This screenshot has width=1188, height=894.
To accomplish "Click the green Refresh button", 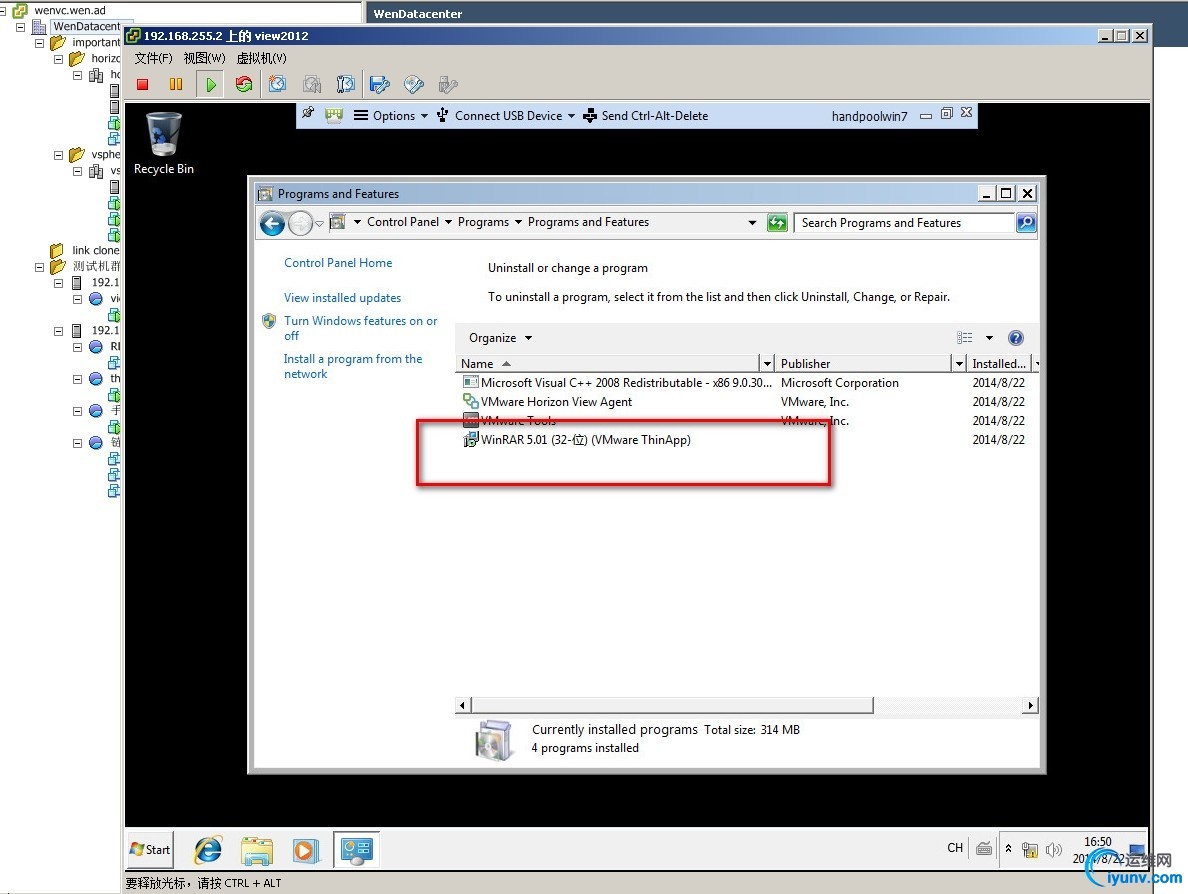I will tap(777, 223).
